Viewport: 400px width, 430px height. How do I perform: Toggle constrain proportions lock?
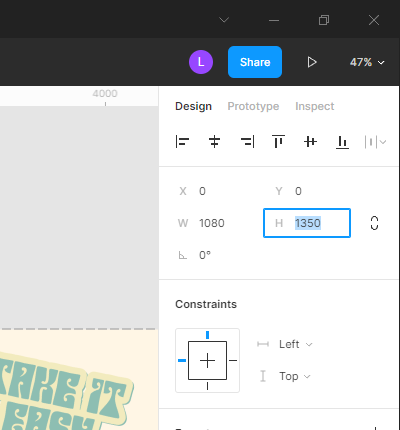tap(374, 223)
